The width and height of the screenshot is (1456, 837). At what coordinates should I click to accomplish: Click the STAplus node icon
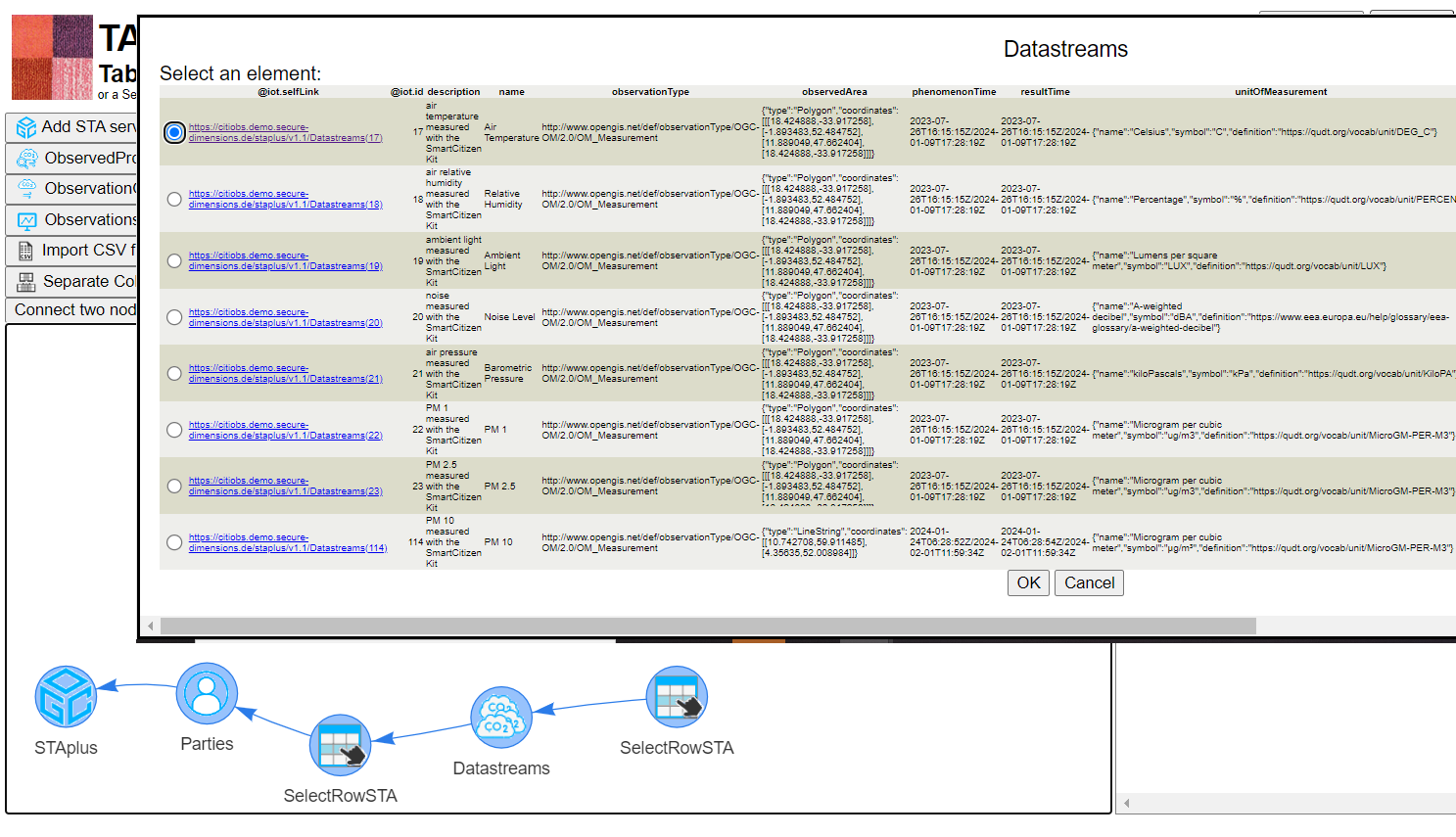click(66, 697)
